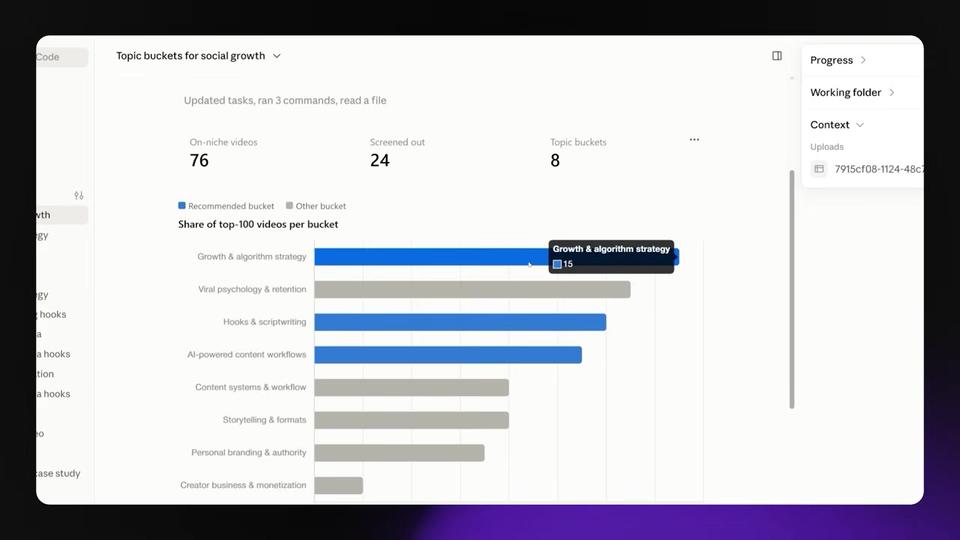Click the uploaded file table icon
The width and height of the screenshot is (960, 540).
(819, 169)
